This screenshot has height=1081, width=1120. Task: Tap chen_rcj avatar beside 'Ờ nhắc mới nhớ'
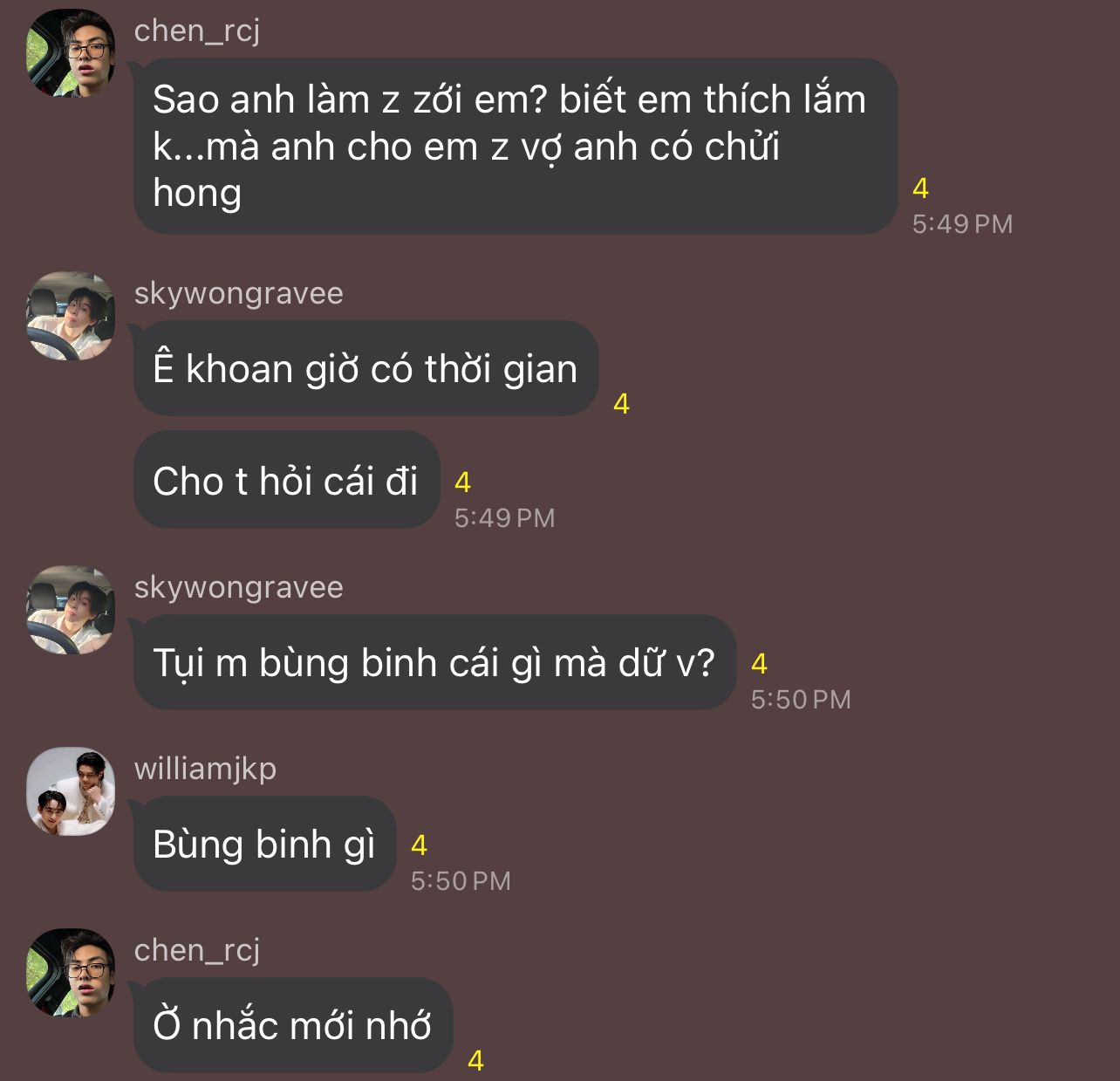coord(71,973)
